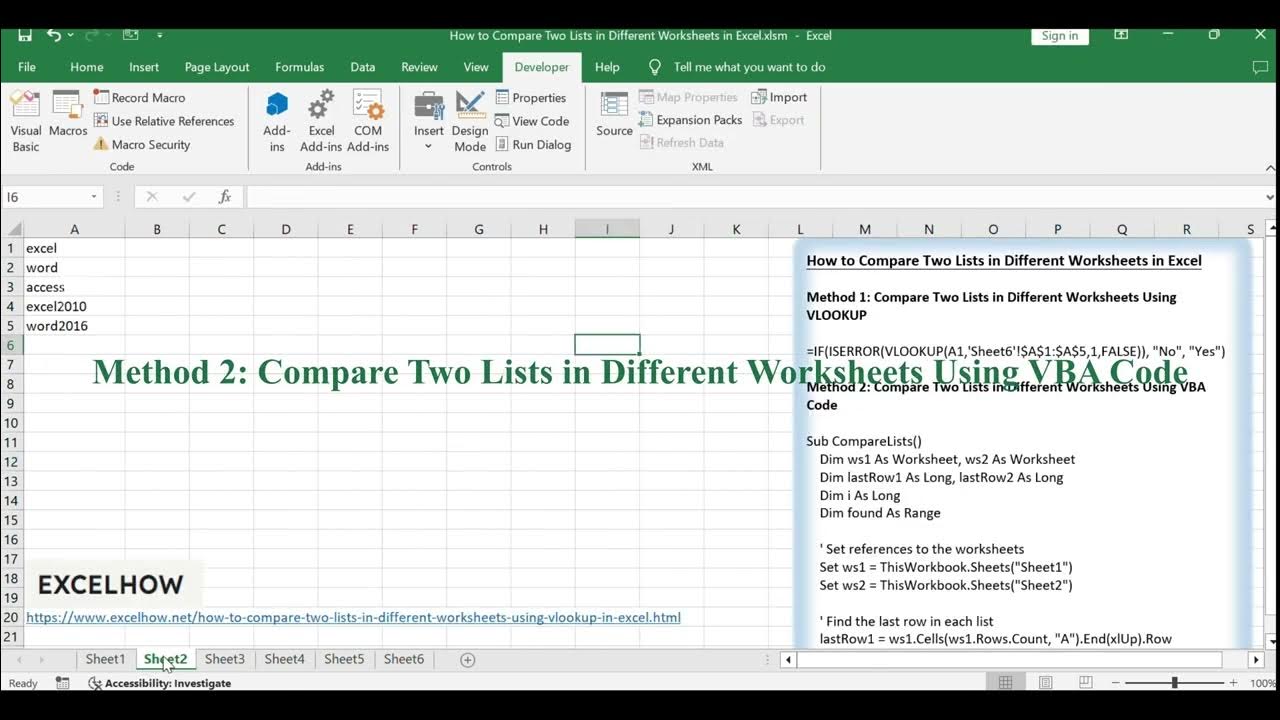
Task: Open the Undo history dropdown arrow
Action: [70, 35]
